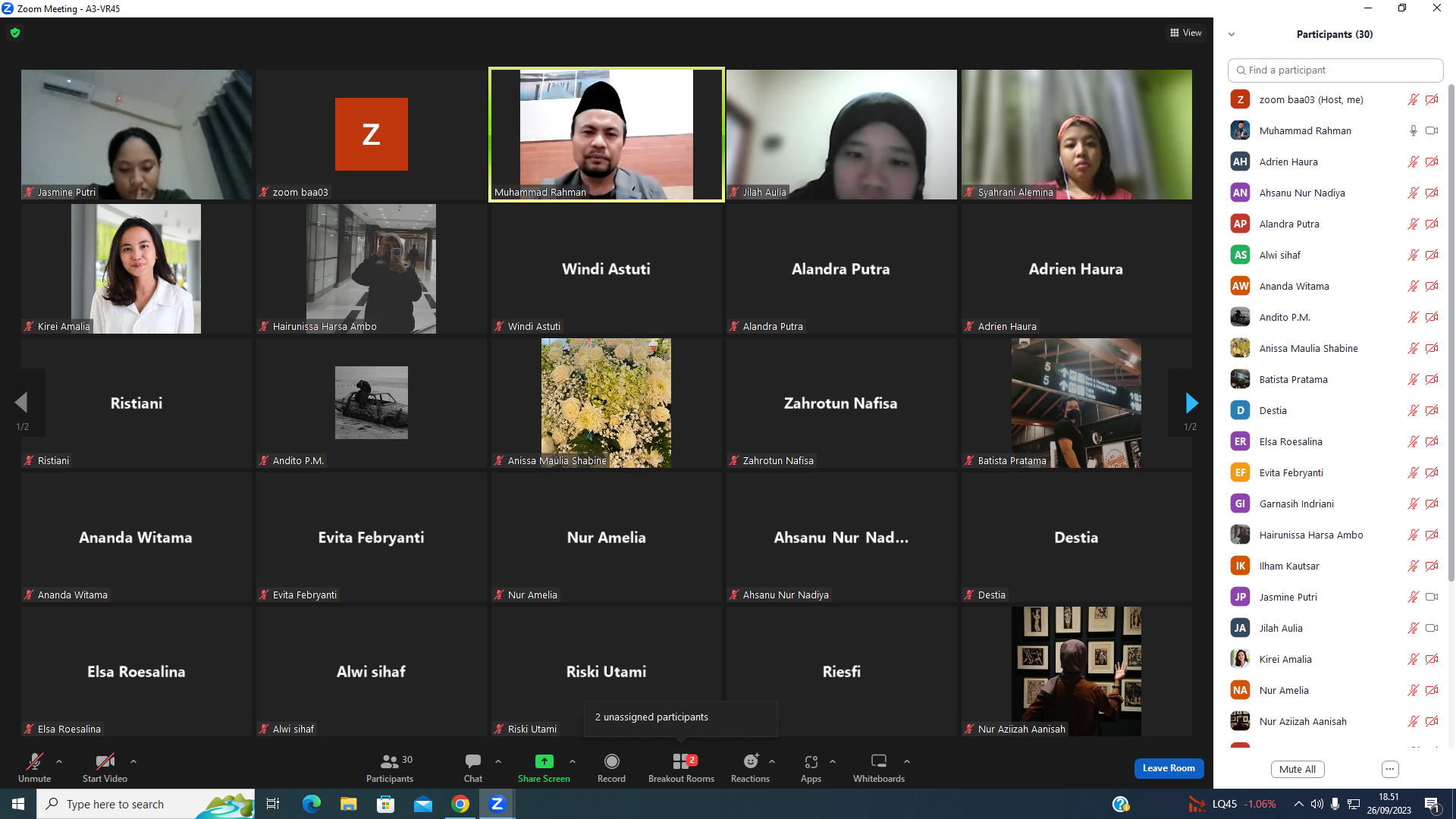Open the Participants panel button
The image size is (1456, 819).
(x=390, y=767)
